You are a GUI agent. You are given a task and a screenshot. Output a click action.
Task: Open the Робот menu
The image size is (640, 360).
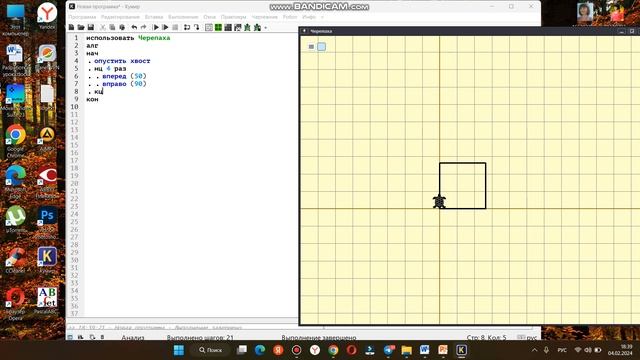point(290,17)
